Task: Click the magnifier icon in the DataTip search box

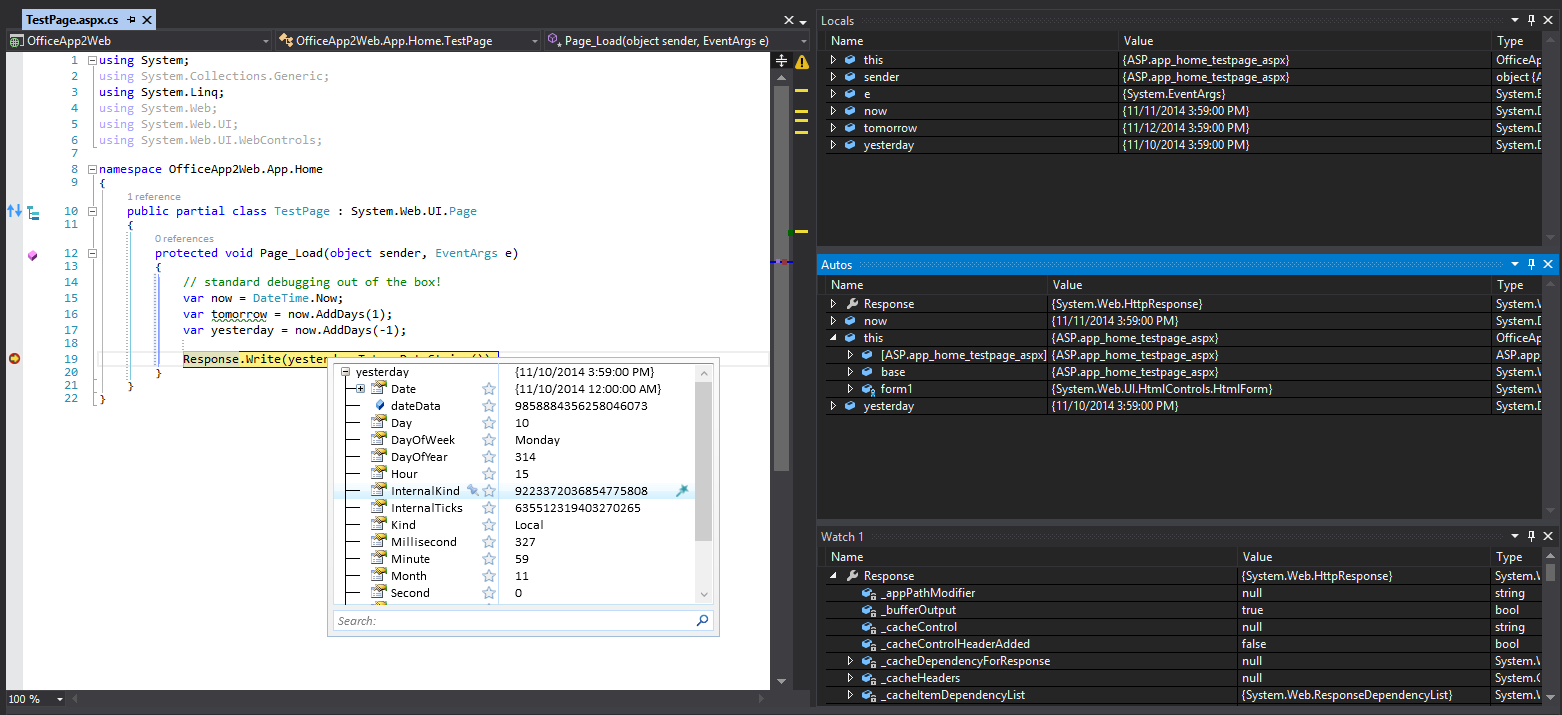Action: [x=702, y=622]
